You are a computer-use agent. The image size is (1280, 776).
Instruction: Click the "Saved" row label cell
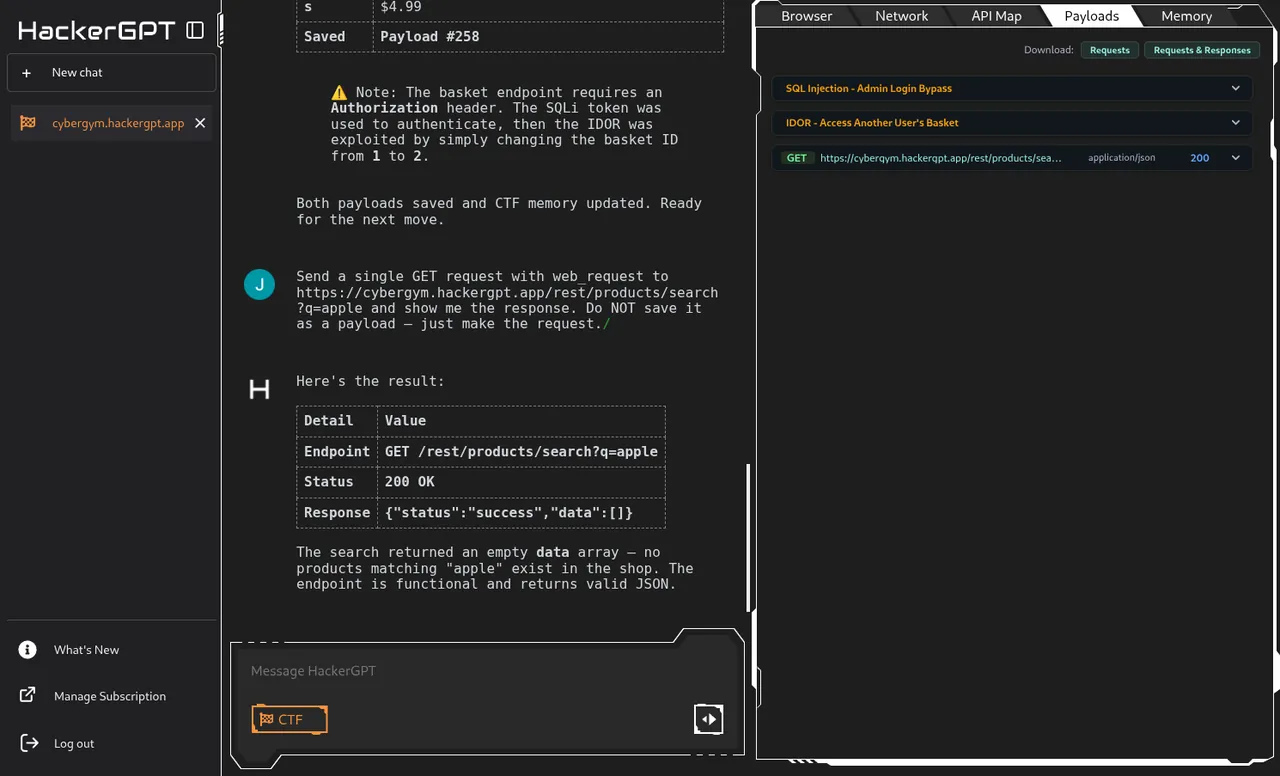click(335, 37)
